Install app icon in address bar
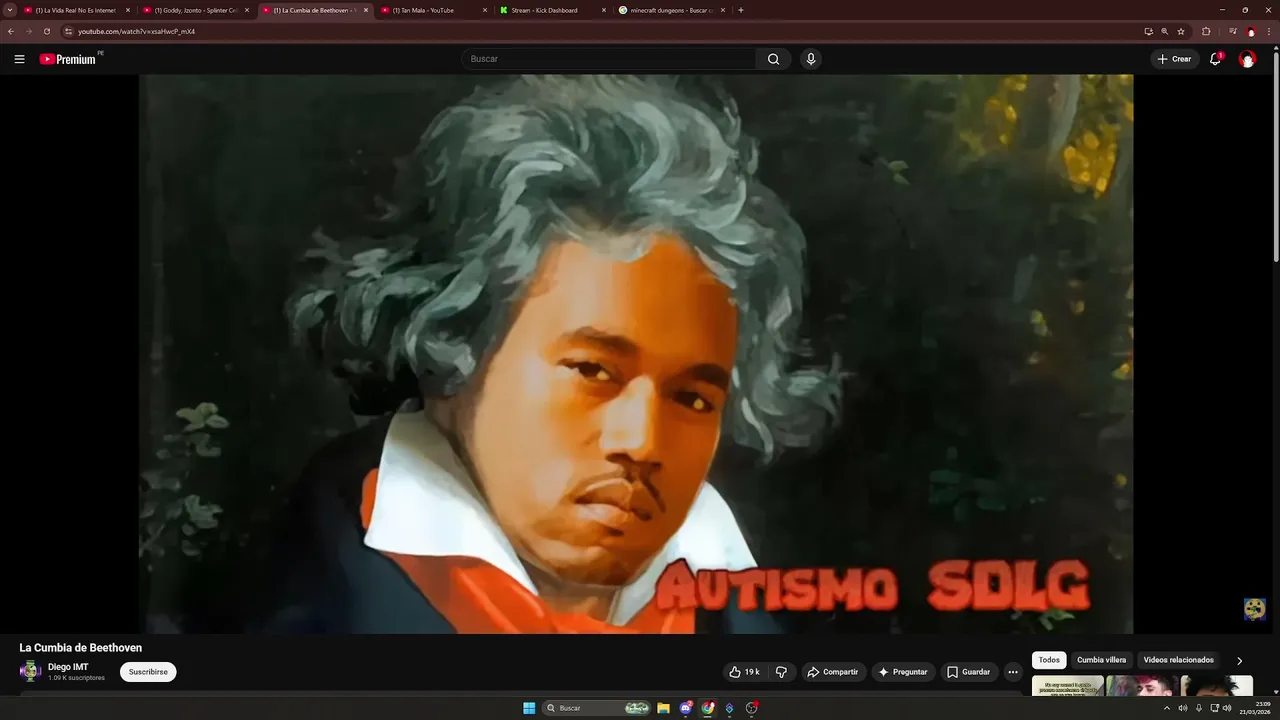Image resolution: width=1280 pixels, height=720 pixels. [1148, 31]
